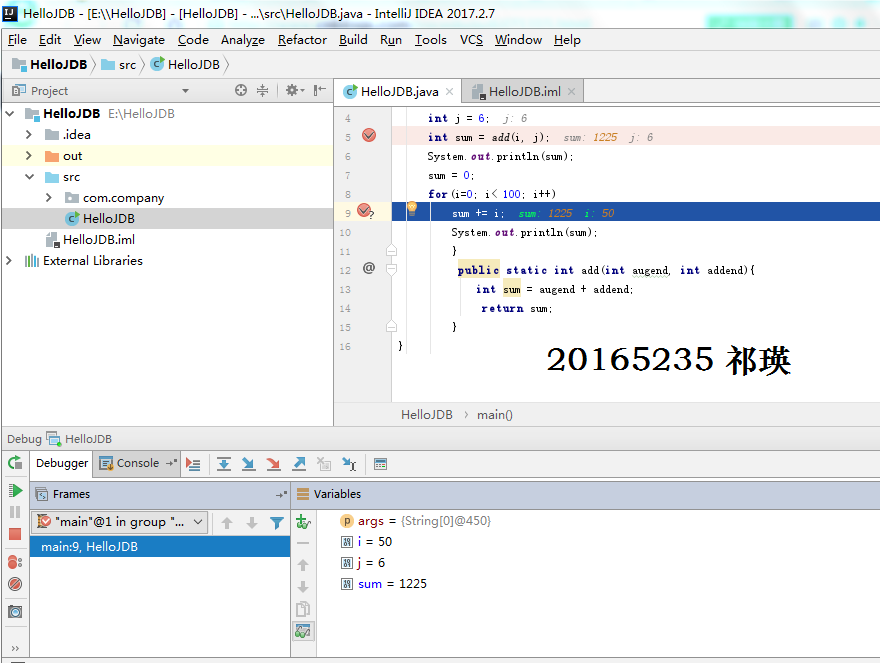Open Project panel settings gear
The image size is (880, 663).
tap(294, 90)
